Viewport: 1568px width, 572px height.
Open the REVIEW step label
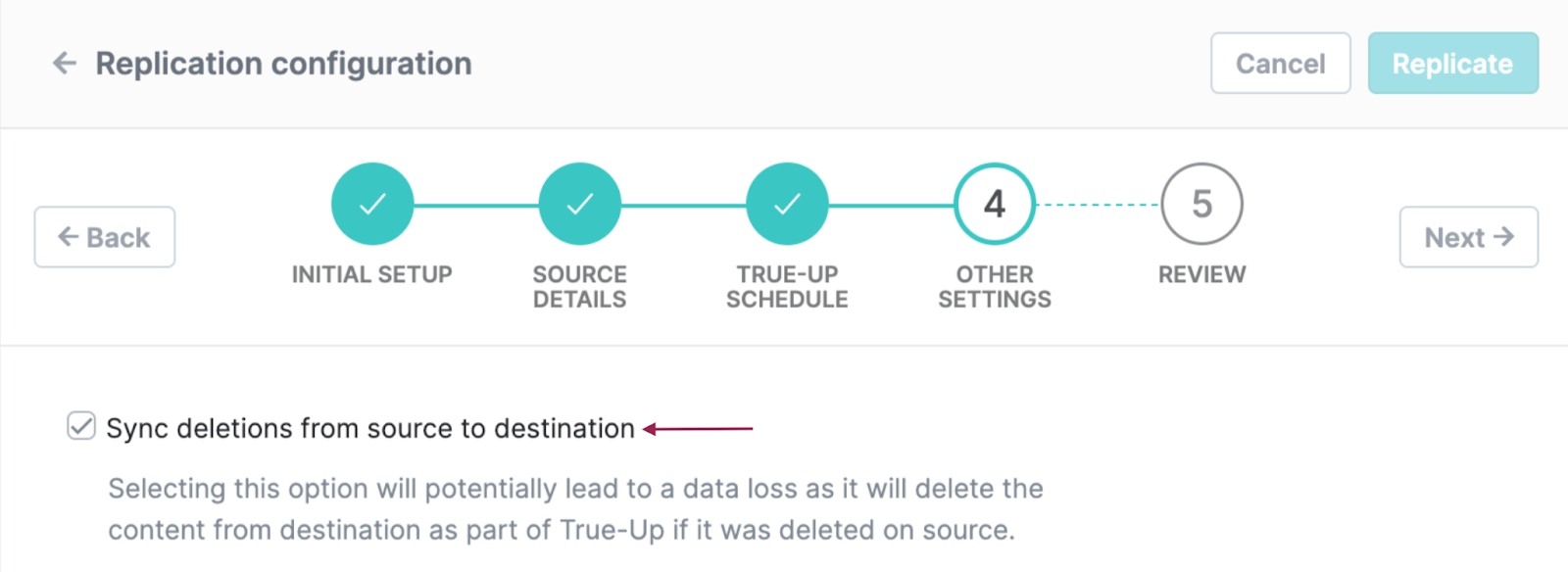(x=1201, y=274)
